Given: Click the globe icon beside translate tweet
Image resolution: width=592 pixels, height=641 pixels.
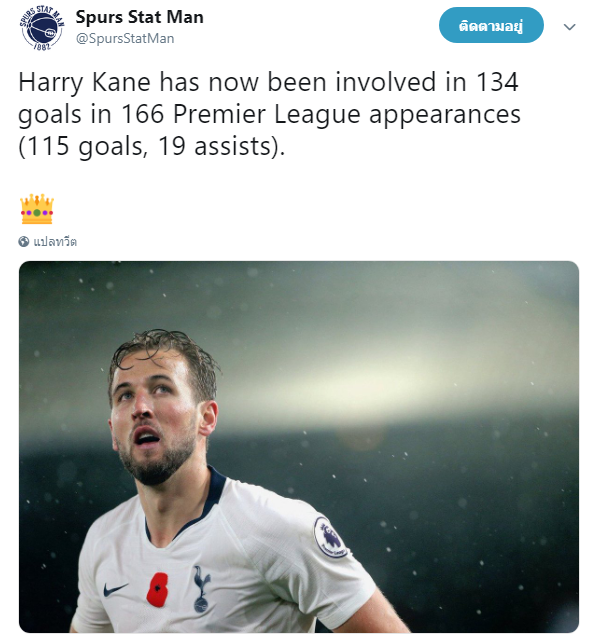Looking at the screenshot, I should tap(24, 242).
